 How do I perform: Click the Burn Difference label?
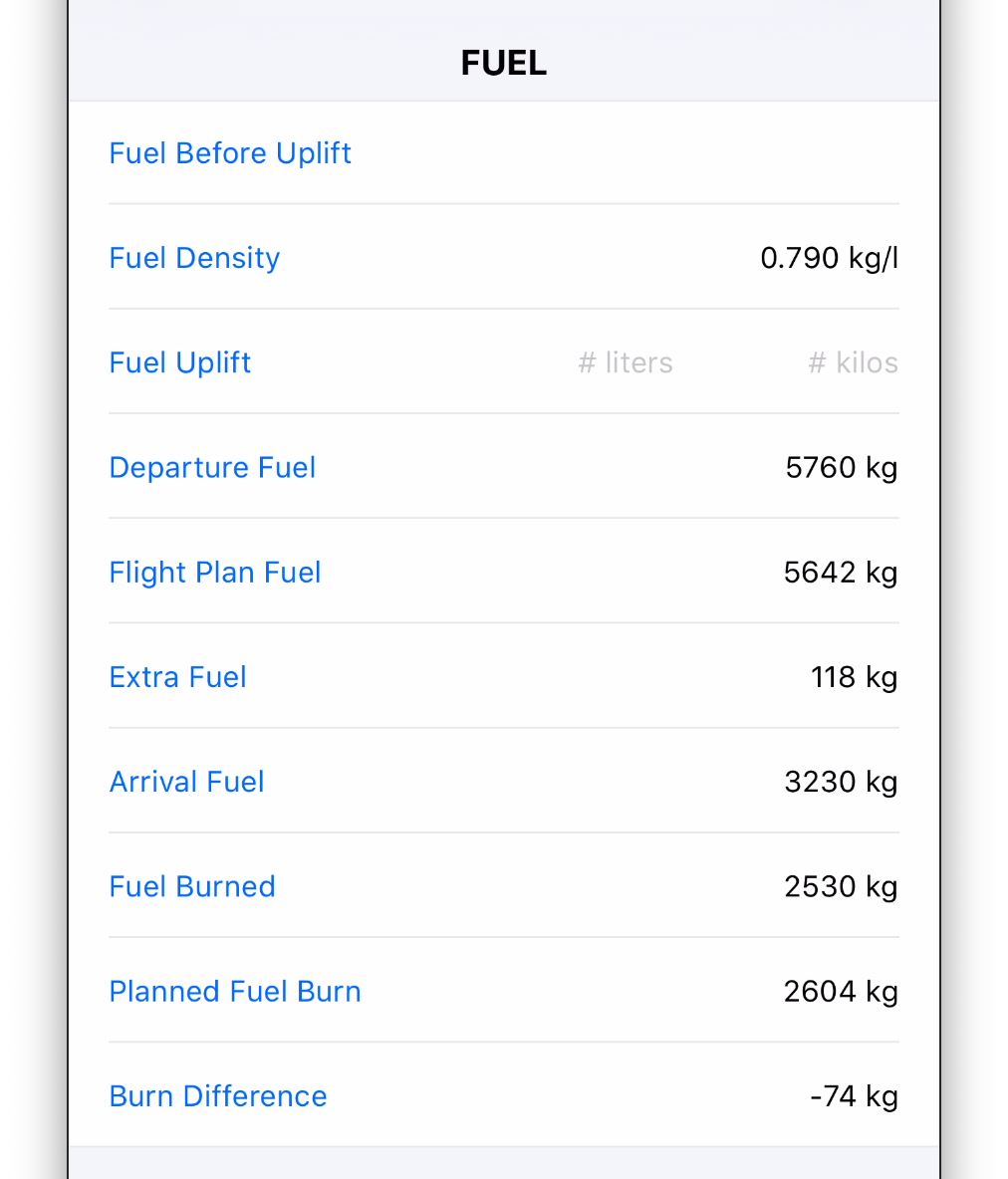click(218, 1096)
